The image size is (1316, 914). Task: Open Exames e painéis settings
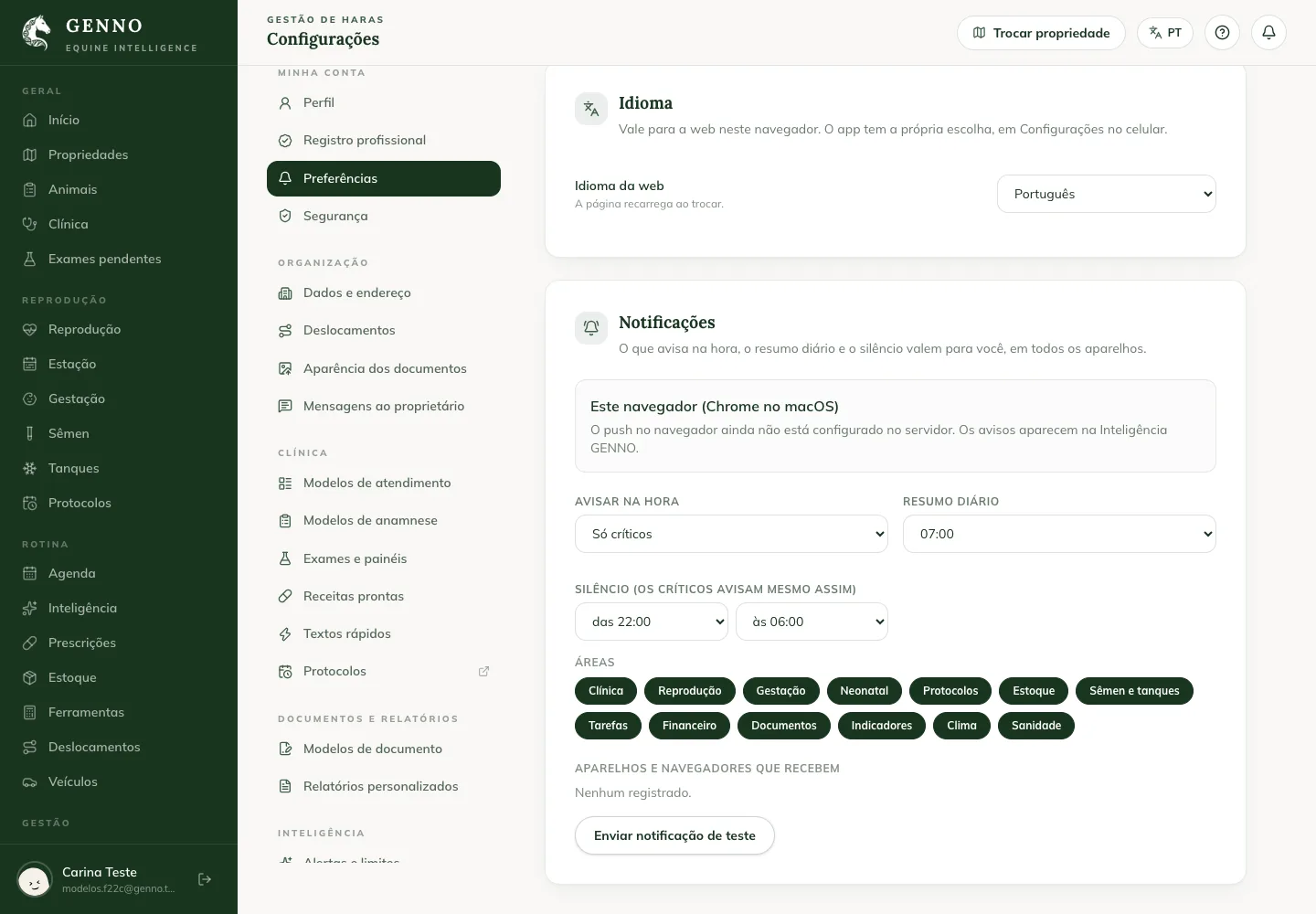point(384,559)
